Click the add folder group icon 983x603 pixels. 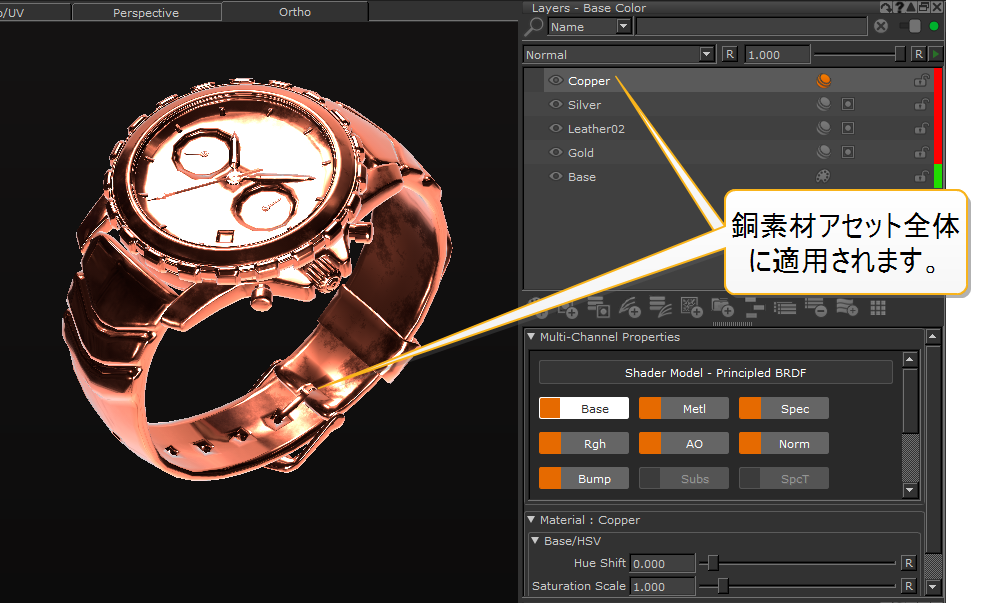[x=721, y=308]
